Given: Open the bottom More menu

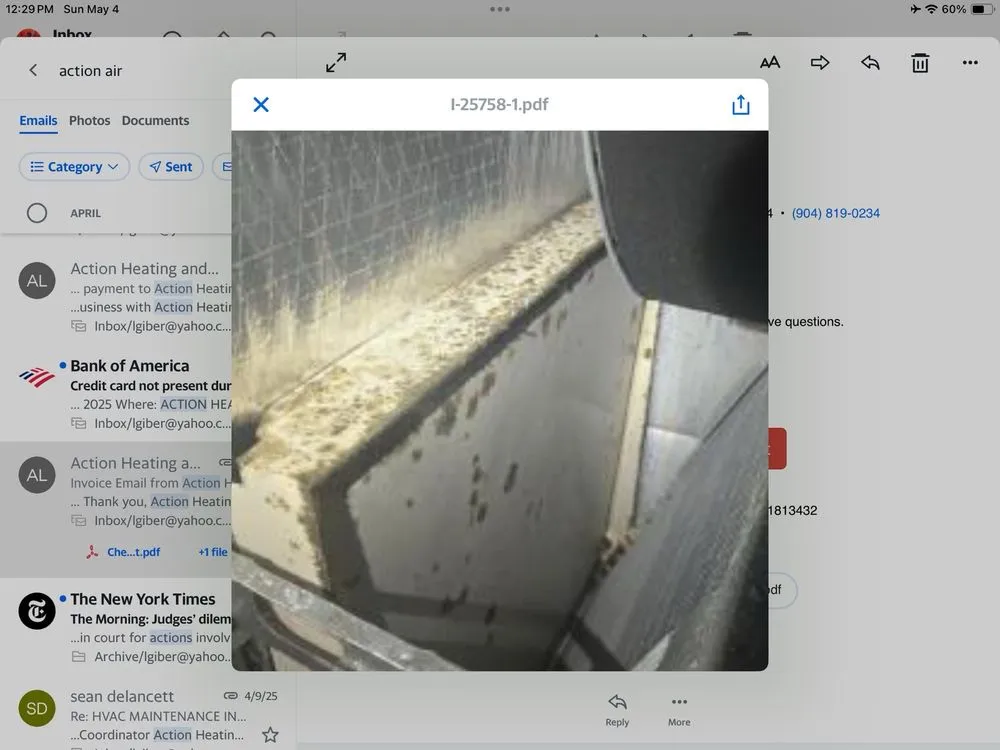Looking at the screenshot, I should 679,709.
